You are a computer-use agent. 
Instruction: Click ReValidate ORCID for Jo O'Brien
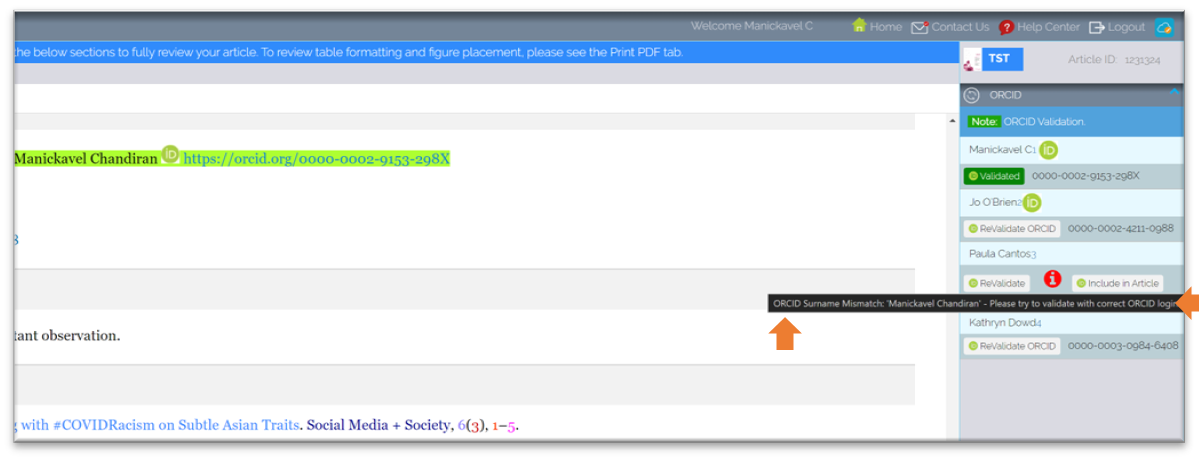click(x=1012, y=228)
